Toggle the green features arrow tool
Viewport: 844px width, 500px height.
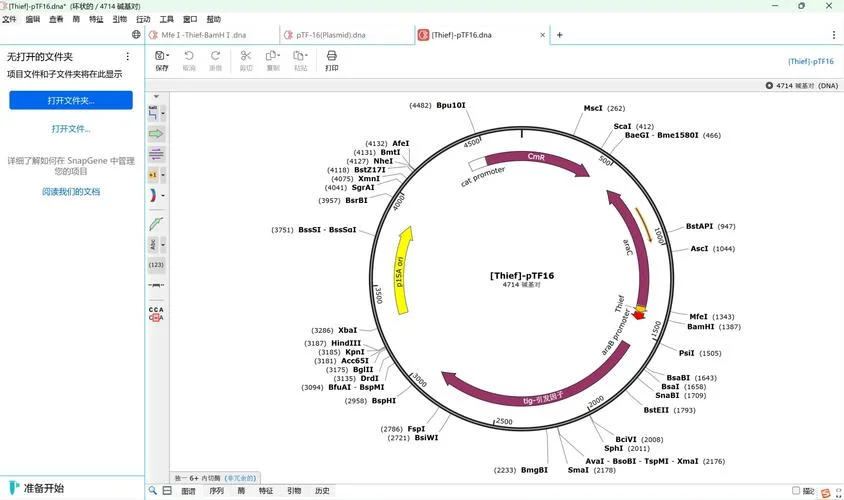point(156,133)
